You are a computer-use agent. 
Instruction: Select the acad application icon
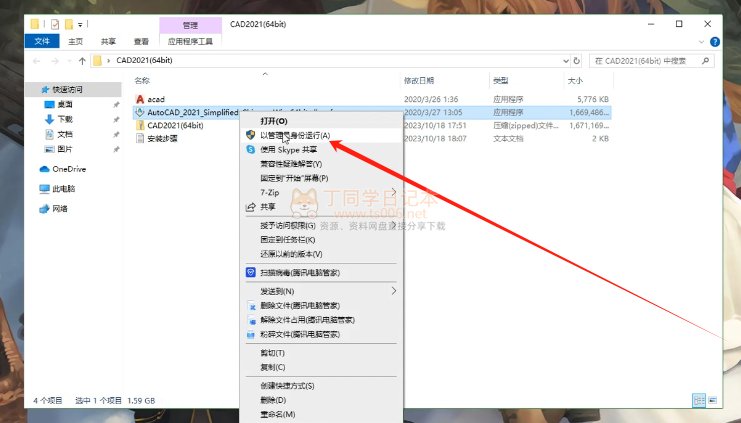pos(139,99)
